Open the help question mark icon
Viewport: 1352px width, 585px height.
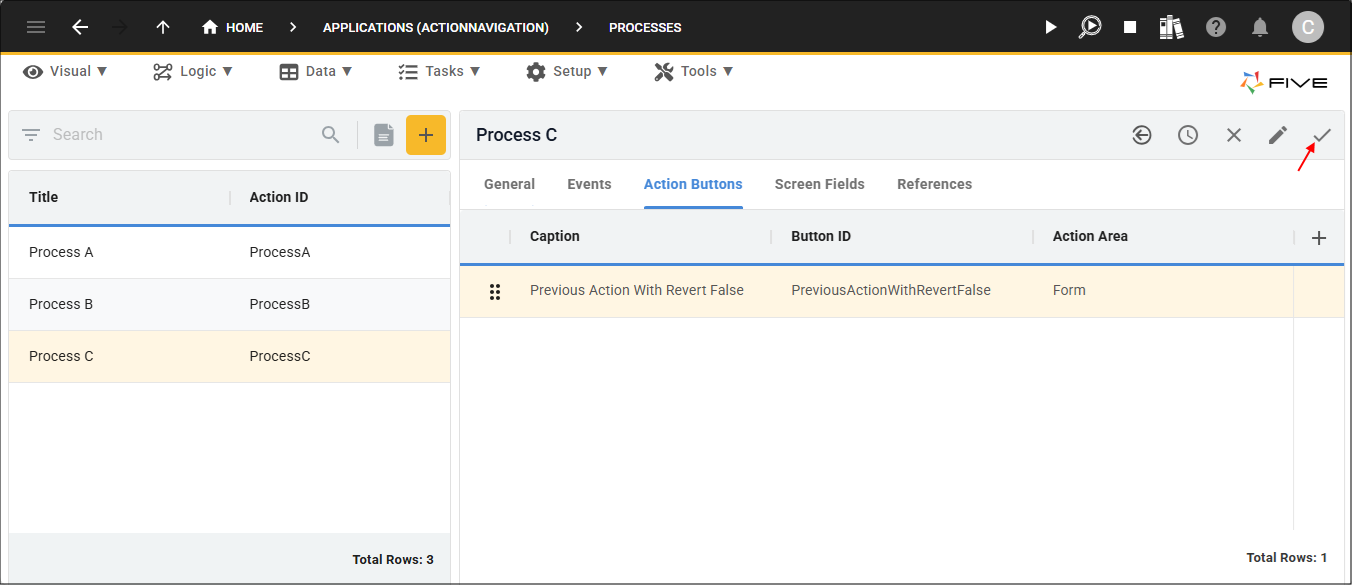tap(1216, 27)
